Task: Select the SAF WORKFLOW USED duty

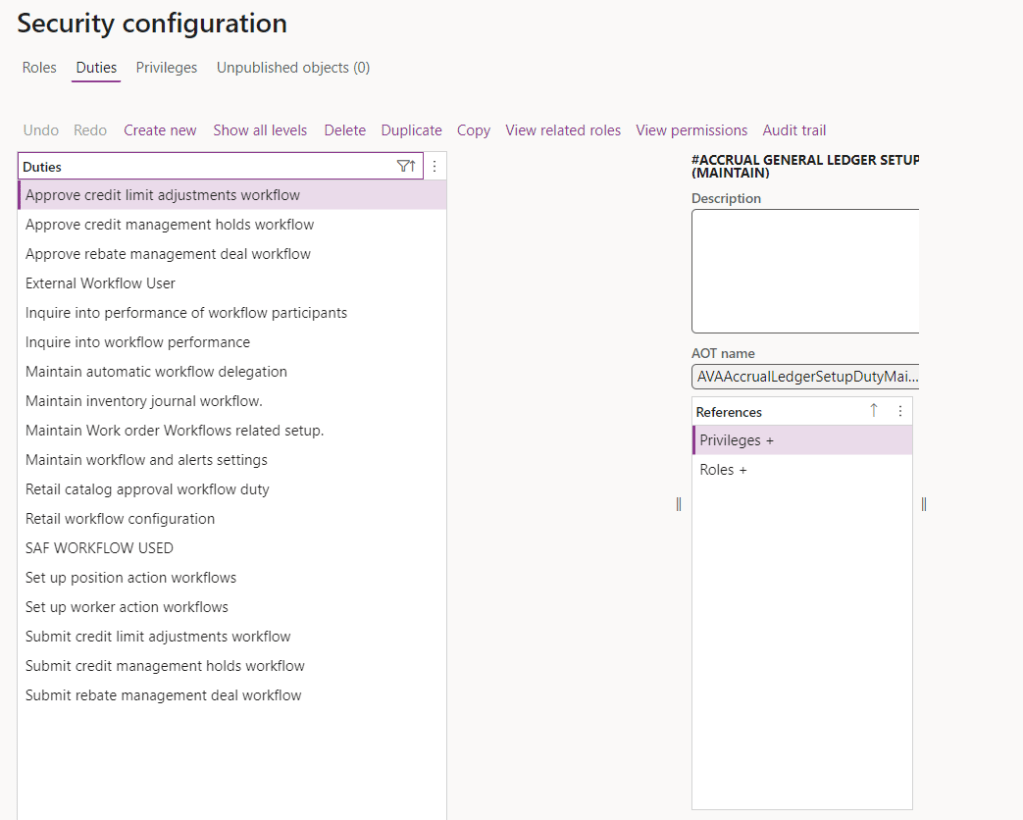Action: (99, 548)
